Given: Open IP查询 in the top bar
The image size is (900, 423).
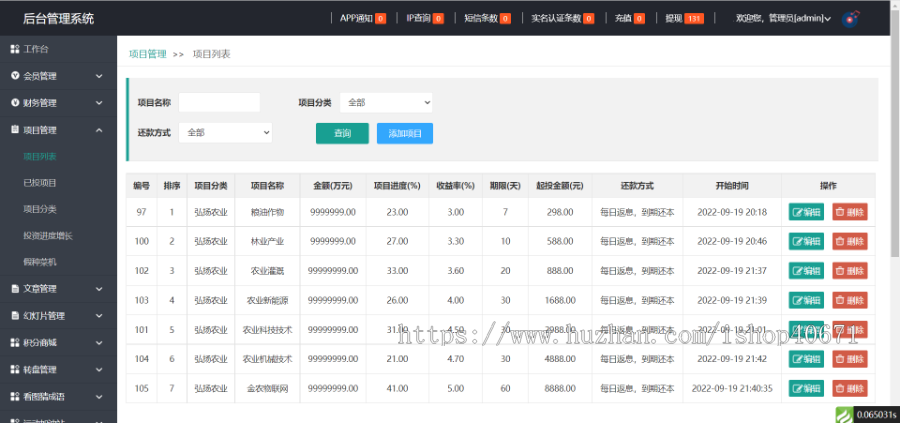Looking at the screenshot, I should pyautogui.click(x=425, y=18).
